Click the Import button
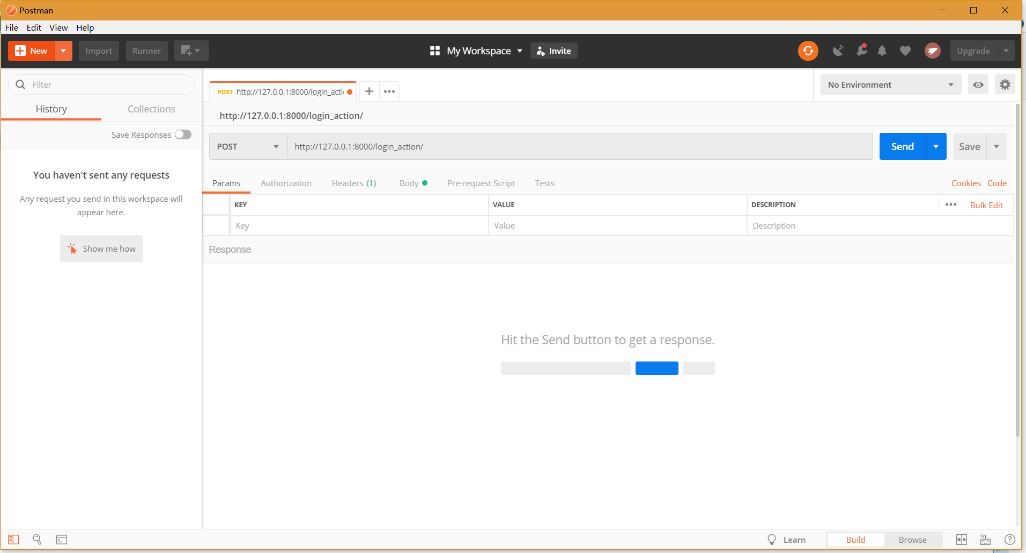 point(99,50)
